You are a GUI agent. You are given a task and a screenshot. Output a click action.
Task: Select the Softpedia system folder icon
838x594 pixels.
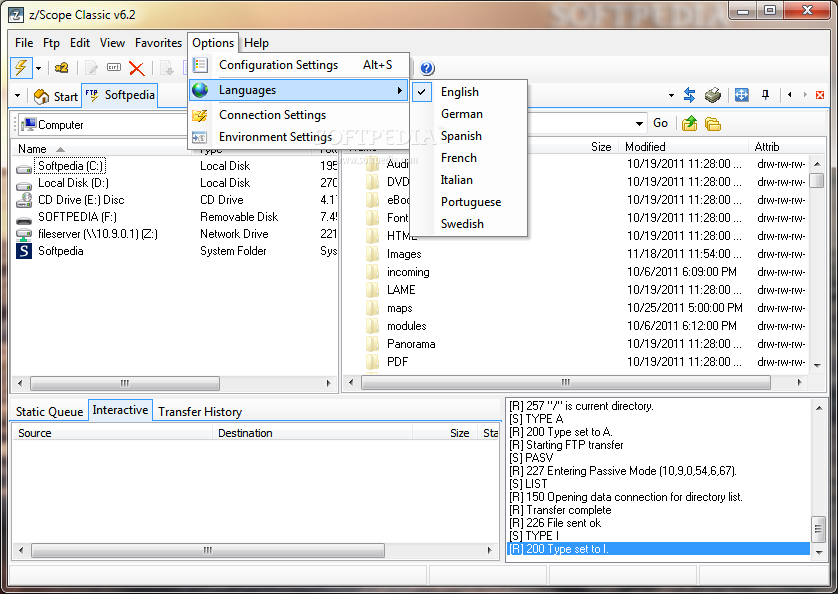[24, 251]
